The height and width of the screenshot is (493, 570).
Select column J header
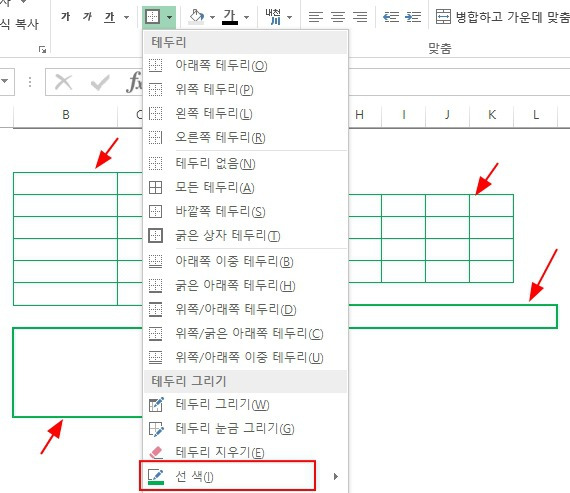[x=447, y=115]
